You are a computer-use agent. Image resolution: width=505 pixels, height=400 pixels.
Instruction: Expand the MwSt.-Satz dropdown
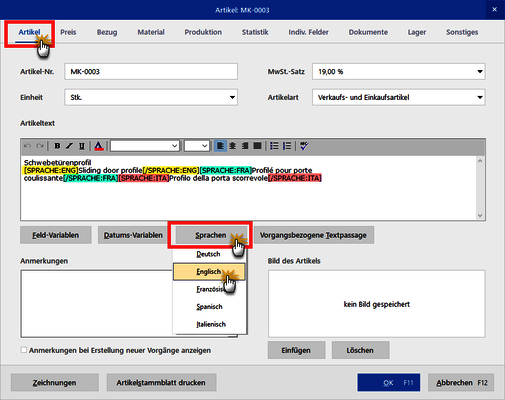[x=480, y=72]
